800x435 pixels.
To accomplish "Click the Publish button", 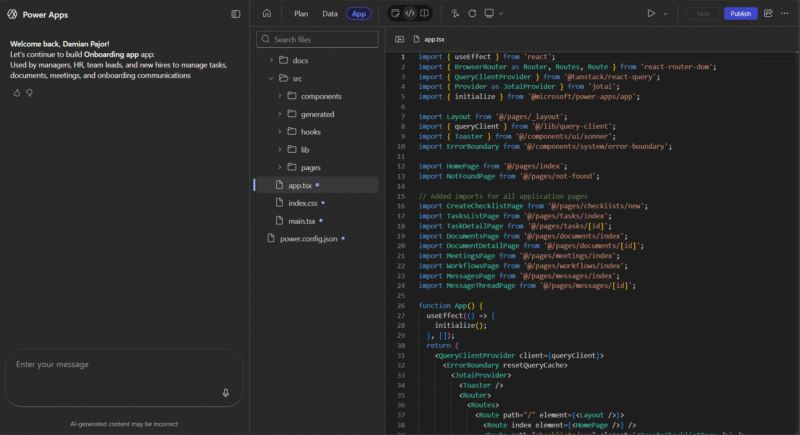I will coord(740,14).
